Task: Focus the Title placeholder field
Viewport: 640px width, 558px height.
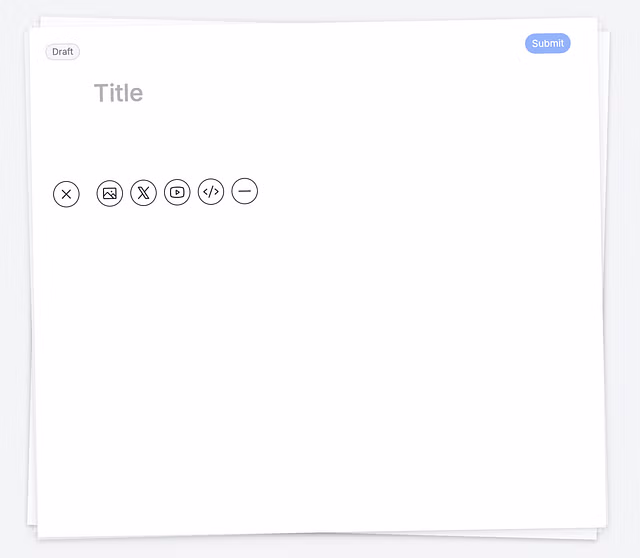Action: (118, 93)
